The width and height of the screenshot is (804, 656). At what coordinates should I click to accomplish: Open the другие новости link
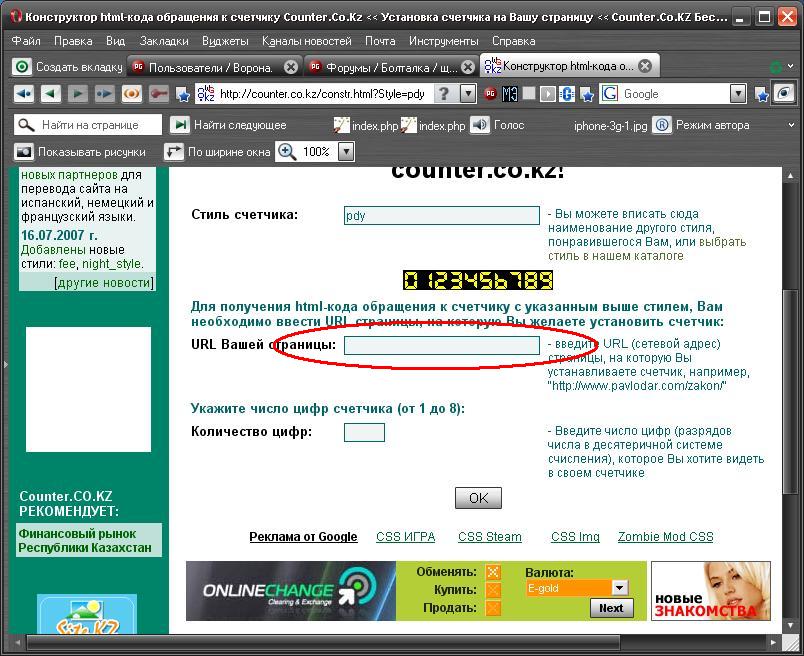[x=104, y=283]
